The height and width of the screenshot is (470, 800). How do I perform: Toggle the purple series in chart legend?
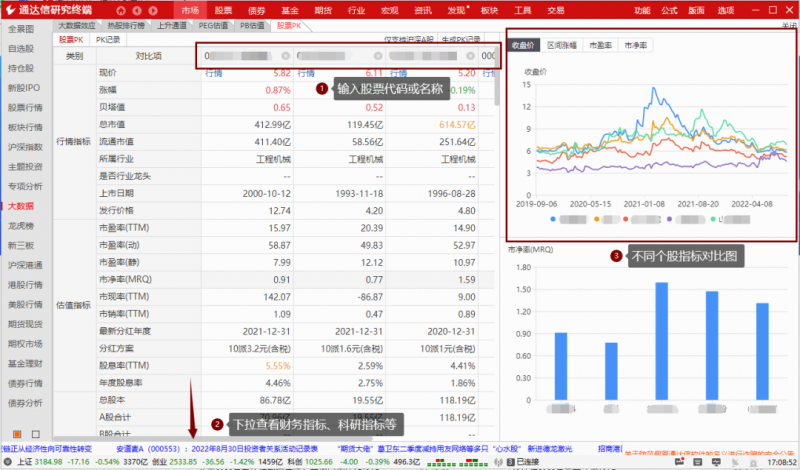pos(669,219)
